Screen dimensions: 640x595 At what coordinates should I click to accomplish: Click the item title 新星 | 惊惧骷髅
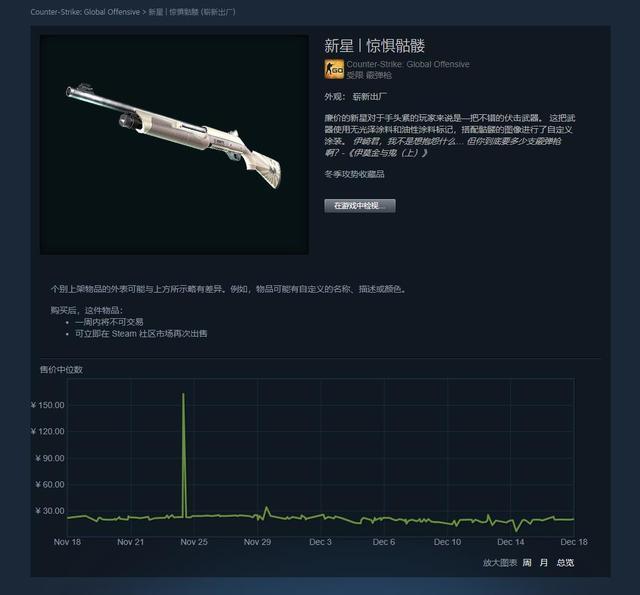coord(374,46)
